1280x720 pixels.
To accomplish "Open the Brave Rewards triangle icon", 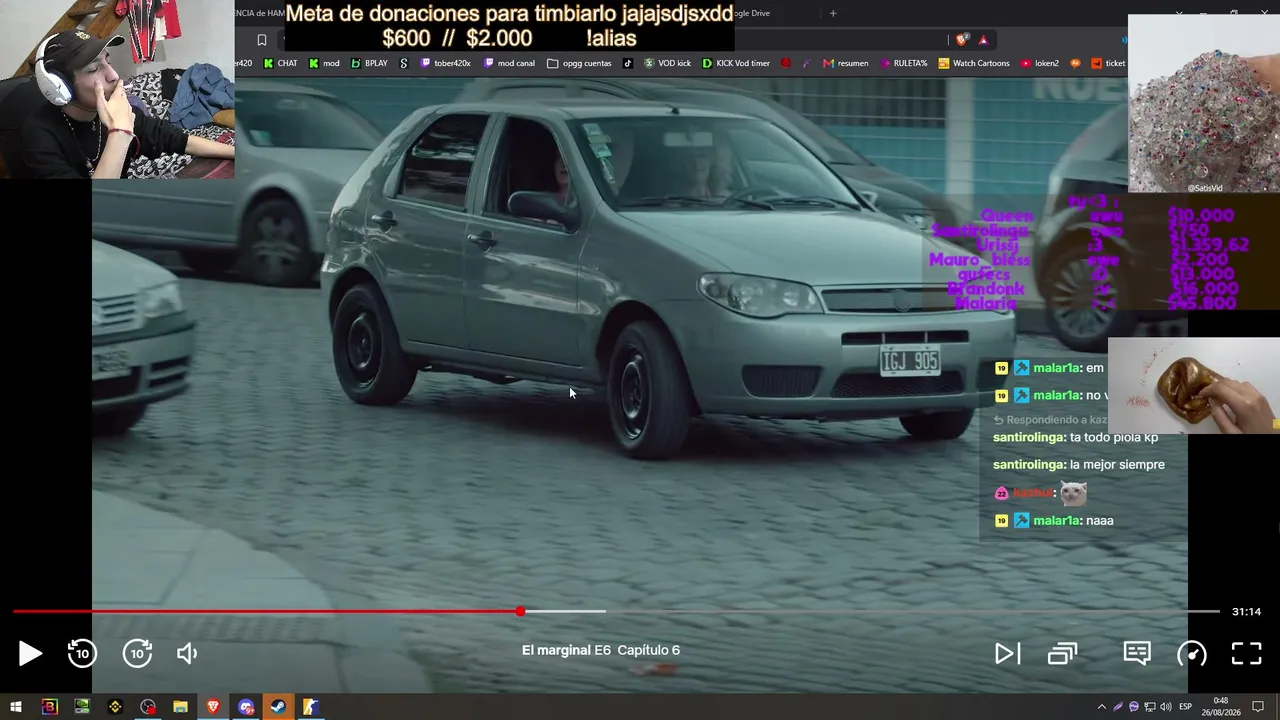I will pos(983,40).
